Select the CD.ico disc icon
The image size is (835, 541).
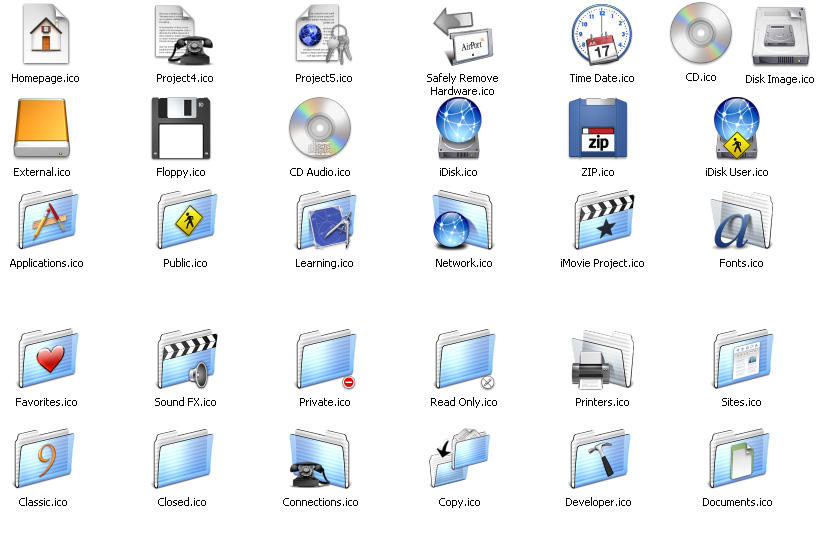pos(701,33)
